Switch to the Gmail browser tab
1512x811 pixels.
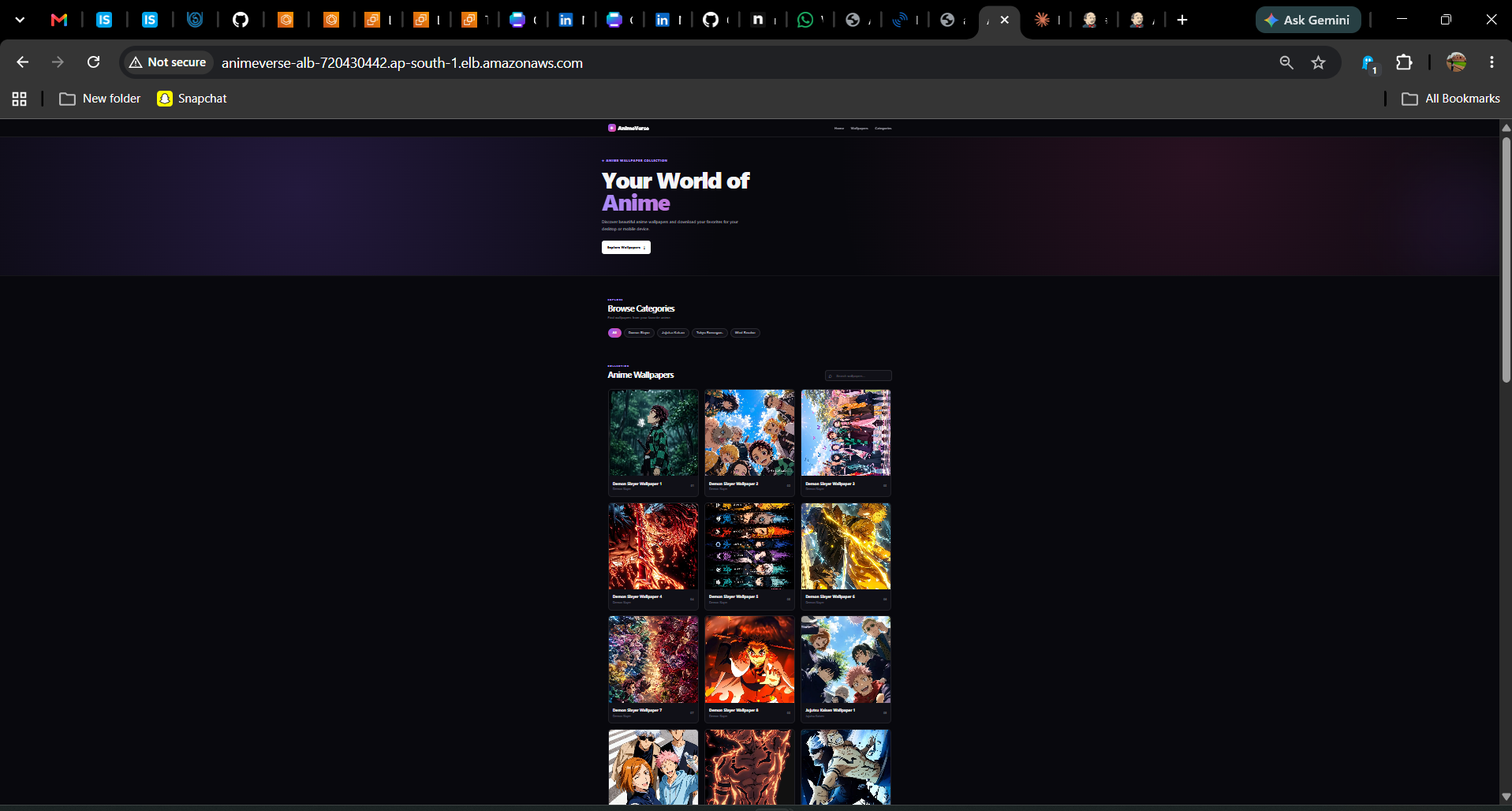tap(59, 20)
